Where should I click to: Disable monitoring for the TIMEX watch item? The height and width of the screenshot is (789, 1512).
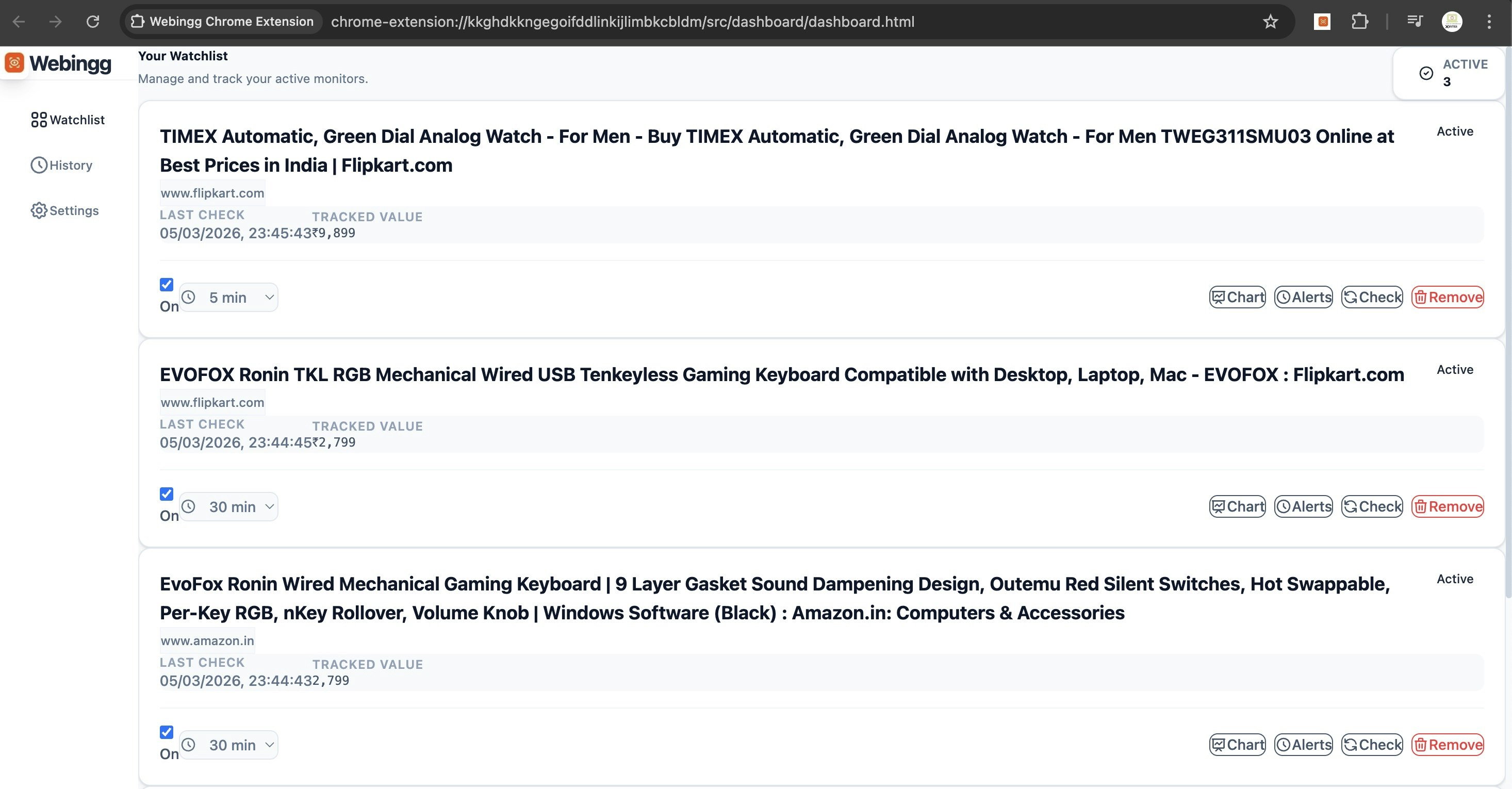166,284
